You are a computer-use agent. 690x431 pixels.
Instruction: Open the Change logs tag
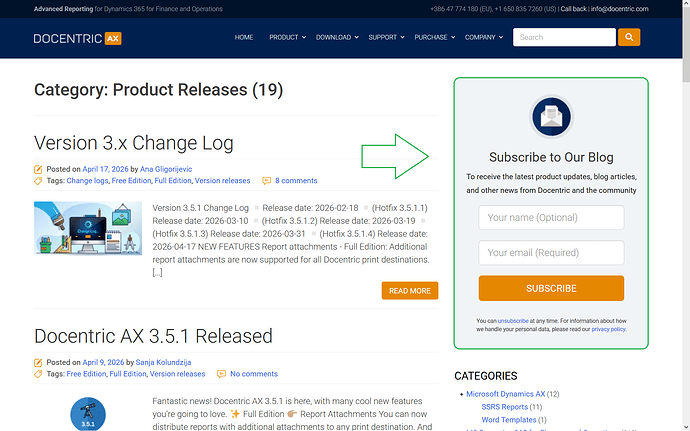tap(87, 181)
